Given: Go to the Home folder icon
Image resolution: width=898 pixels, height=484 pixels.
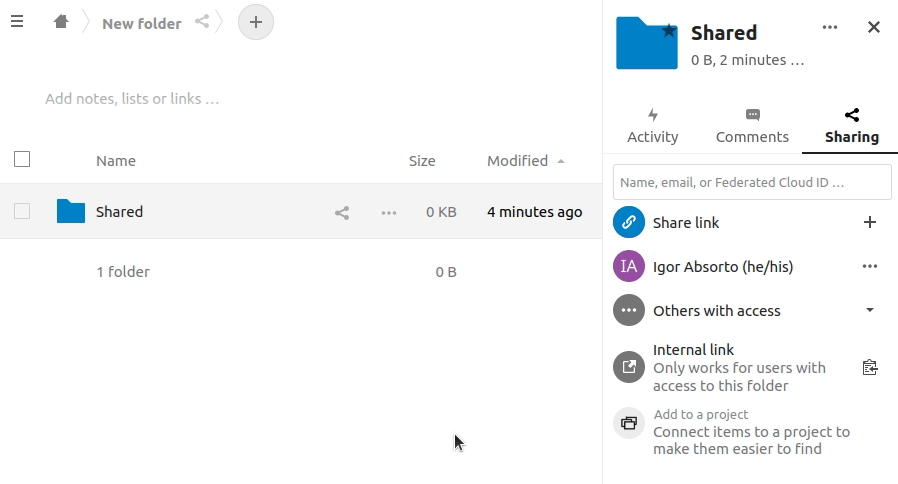Looking at the screenshot, I should click(x=61, y=21).
